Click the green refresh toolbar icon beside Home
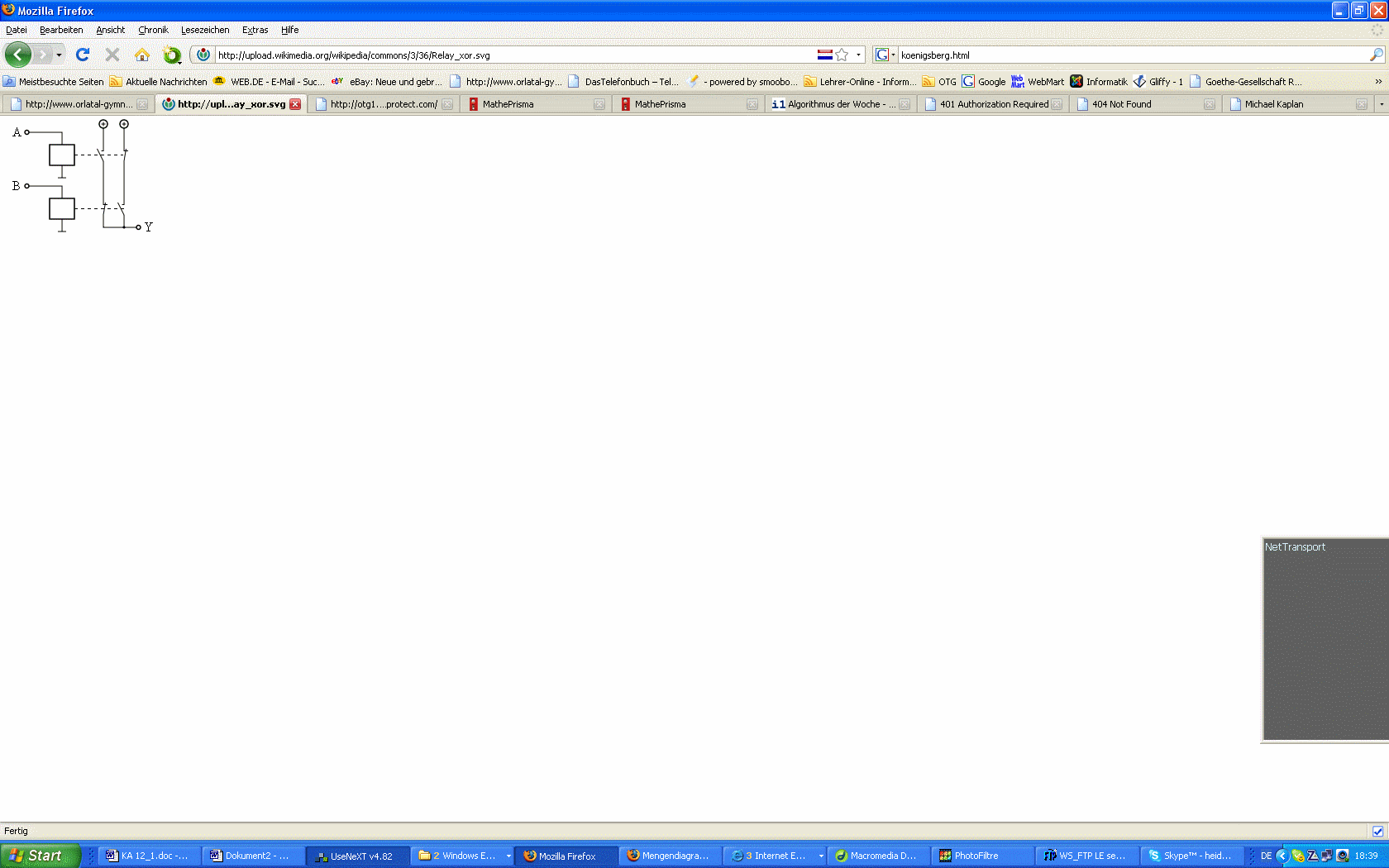 pos(172,55)
